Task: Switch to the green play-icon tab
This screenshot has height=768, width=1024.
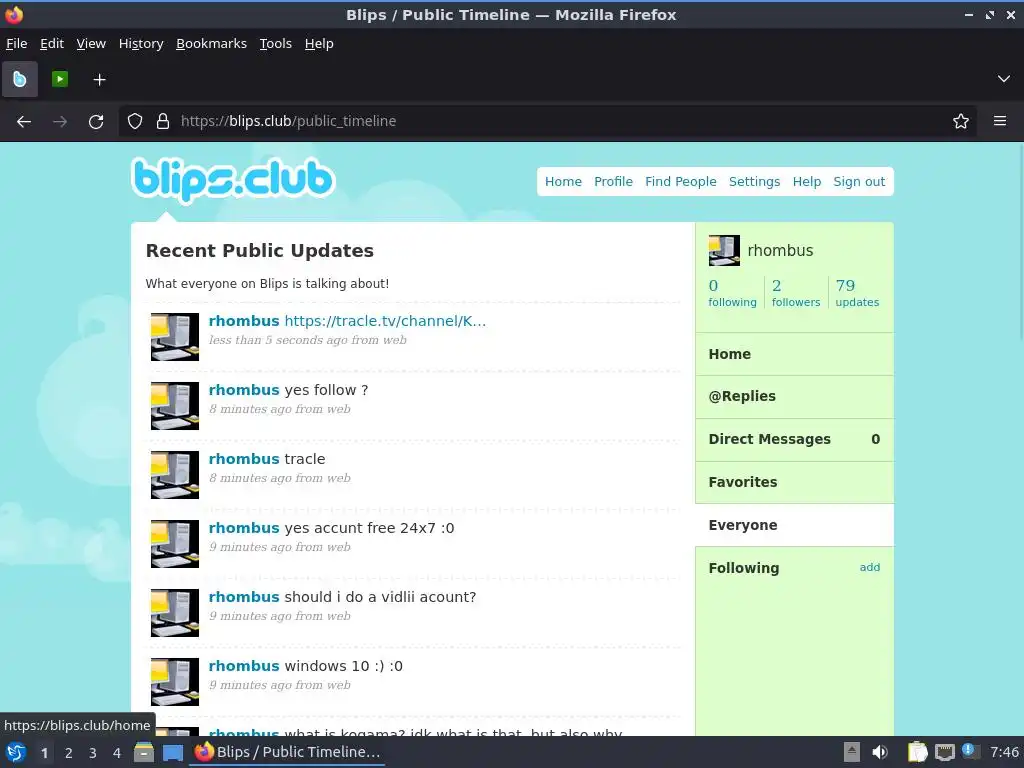Action: [x=59, y=79]
